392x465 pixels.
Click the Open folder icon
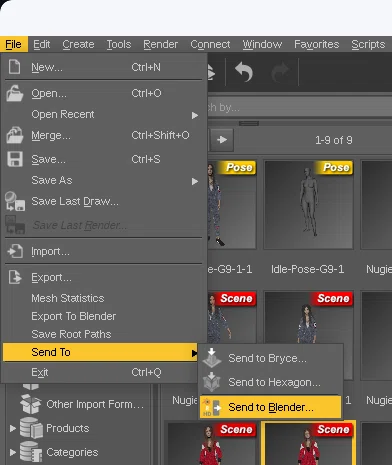coord(15,93)
